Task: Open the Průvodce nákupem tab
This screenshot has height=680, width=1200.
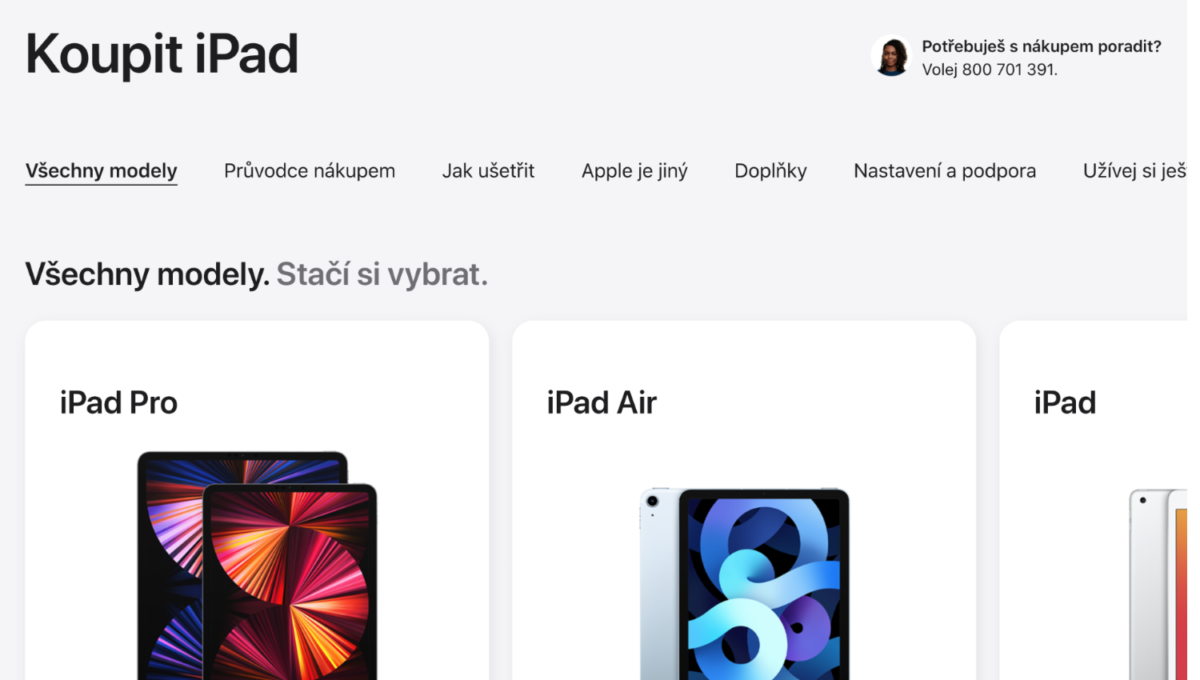Action: pos(310,171)
